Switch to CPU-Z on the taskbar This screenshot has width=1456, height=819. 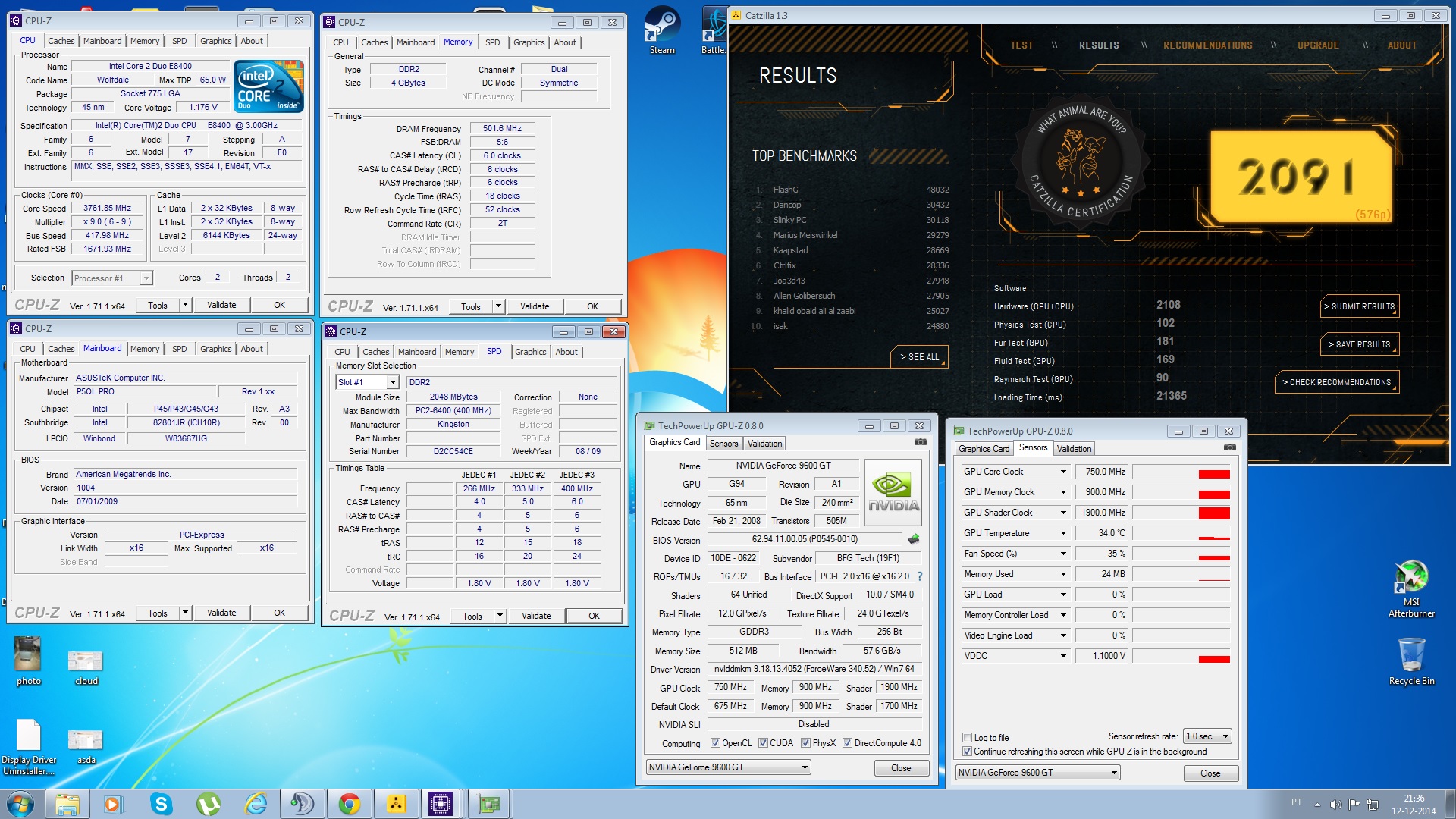click(441, 804)
